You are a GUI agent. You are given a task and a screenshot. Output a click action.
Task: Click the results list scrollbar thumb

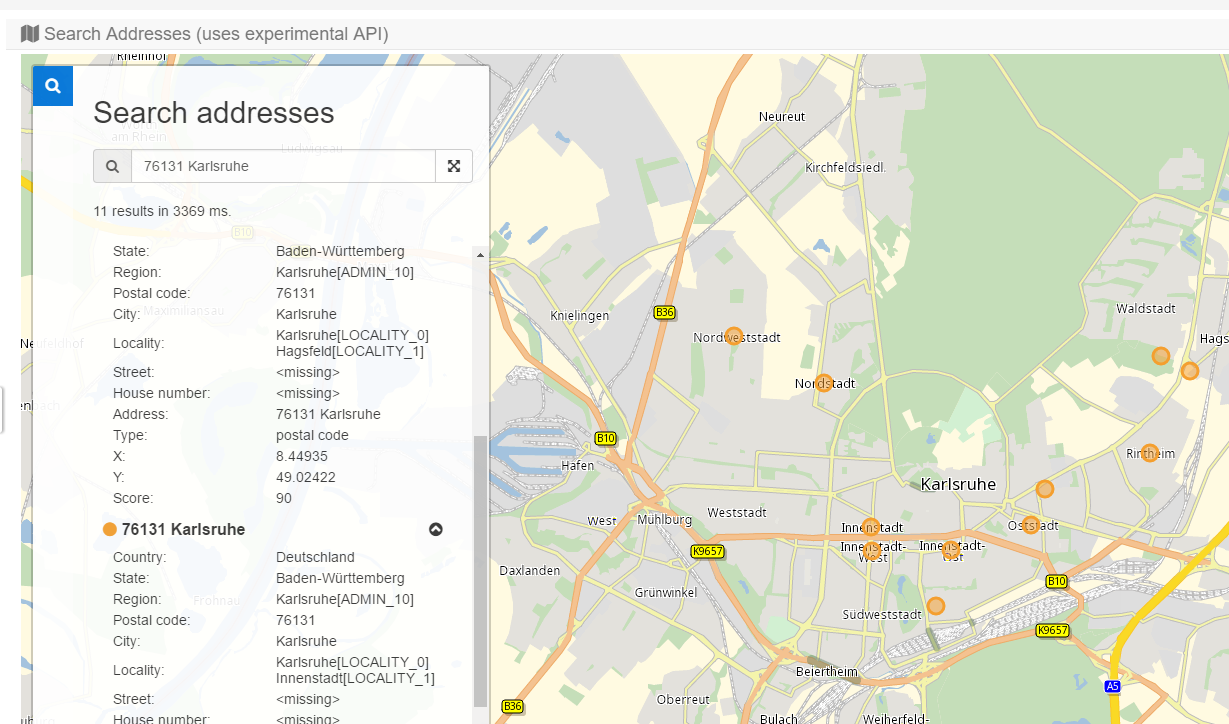tap(480, 570)
